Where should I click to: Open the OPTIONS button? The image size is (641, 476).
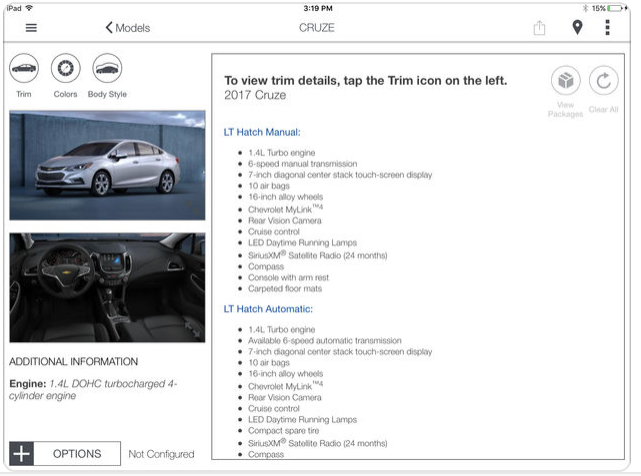(x=77, y=454)
